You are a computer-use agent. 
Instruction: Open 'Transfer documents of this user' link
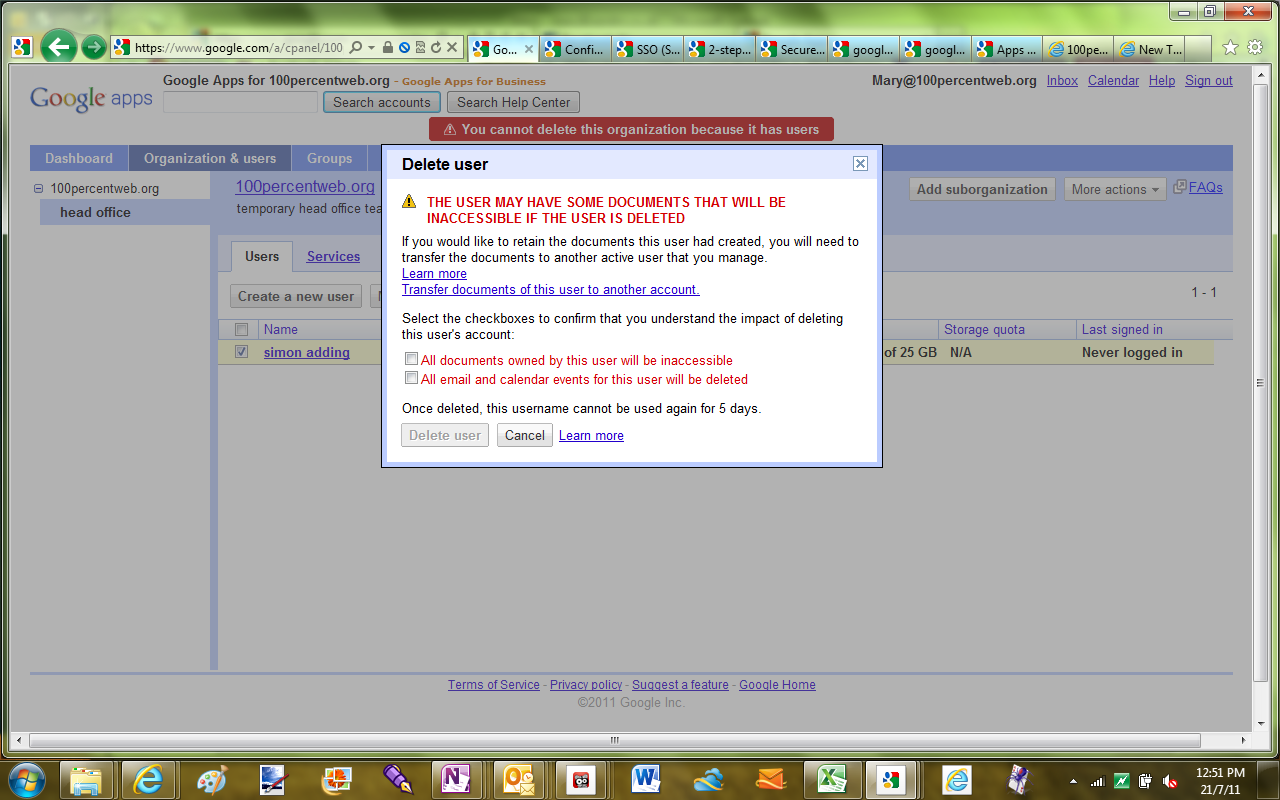pyautogui.click(x=551, y=289)
